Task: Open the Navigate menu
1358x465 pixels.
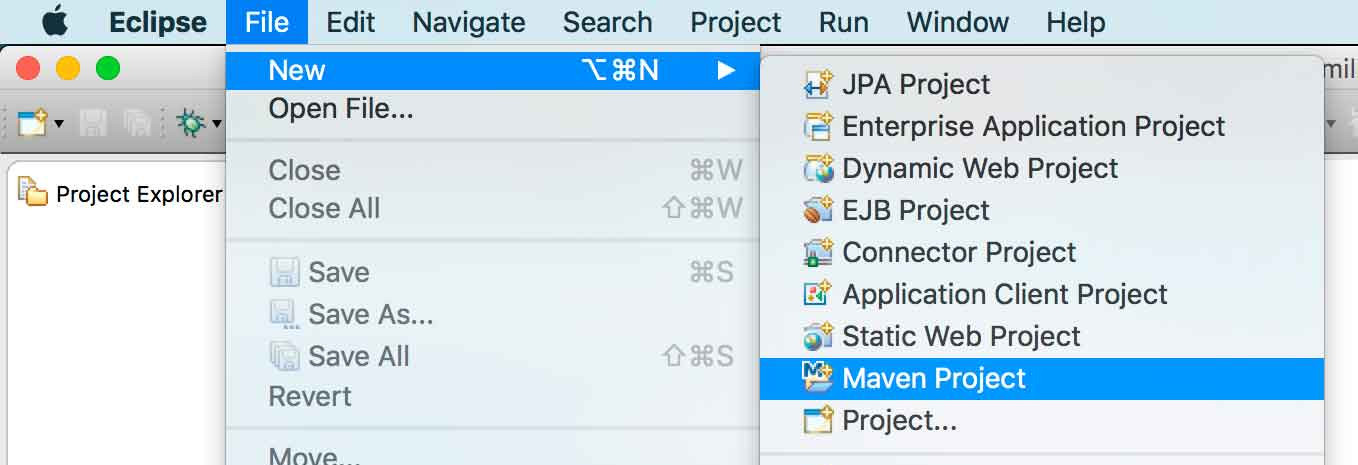Action: [469, 22]
